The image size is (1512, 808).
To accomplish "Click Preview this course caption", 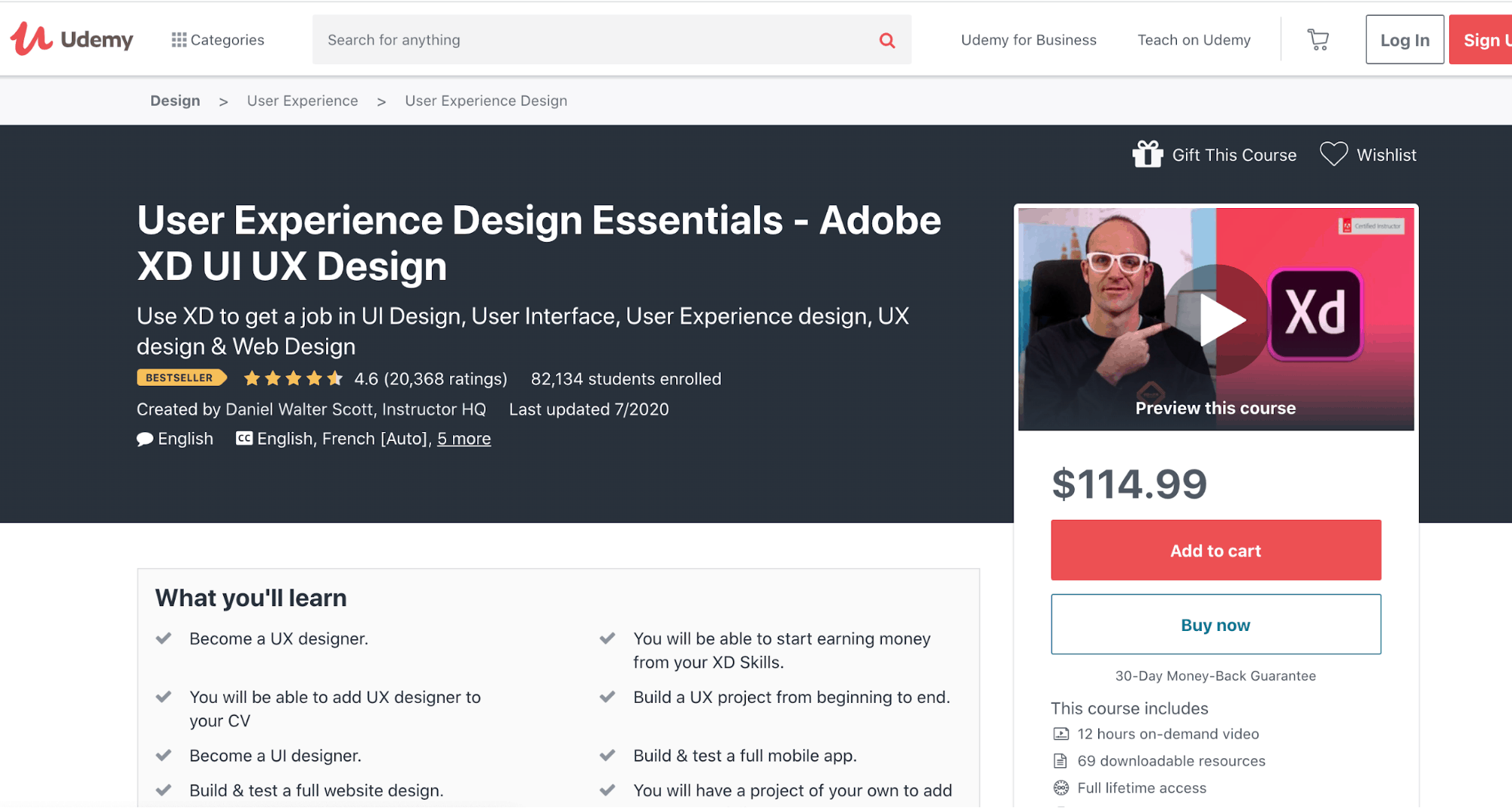I will pyautogui.click(x=1215, y=409).
